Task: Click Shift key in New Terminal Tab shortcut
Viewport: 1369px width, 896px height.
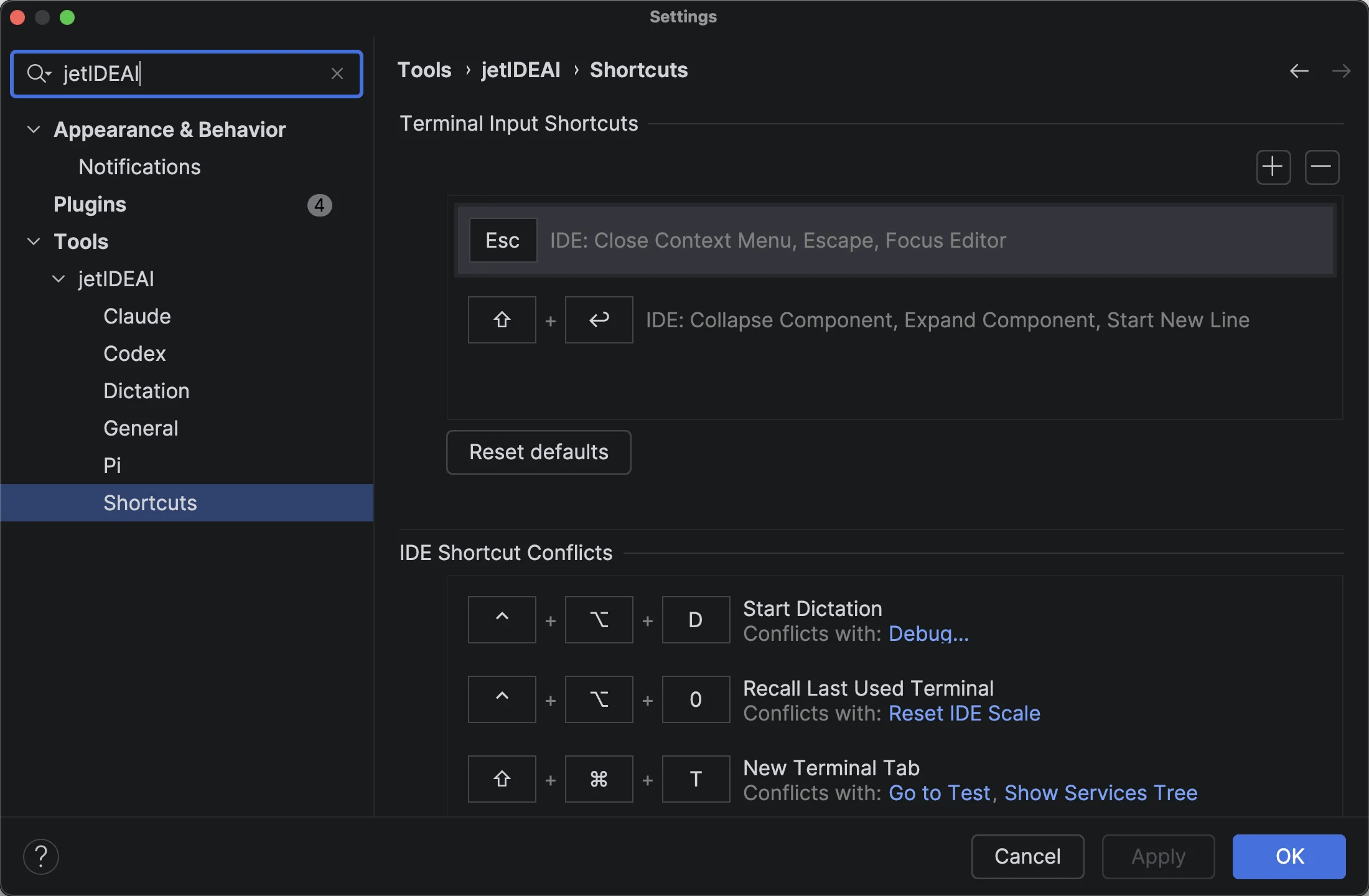Action: coord(502,779)
